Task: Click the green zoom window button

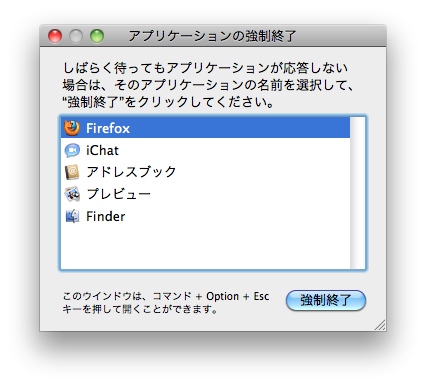Action: [x=97, y=36]
